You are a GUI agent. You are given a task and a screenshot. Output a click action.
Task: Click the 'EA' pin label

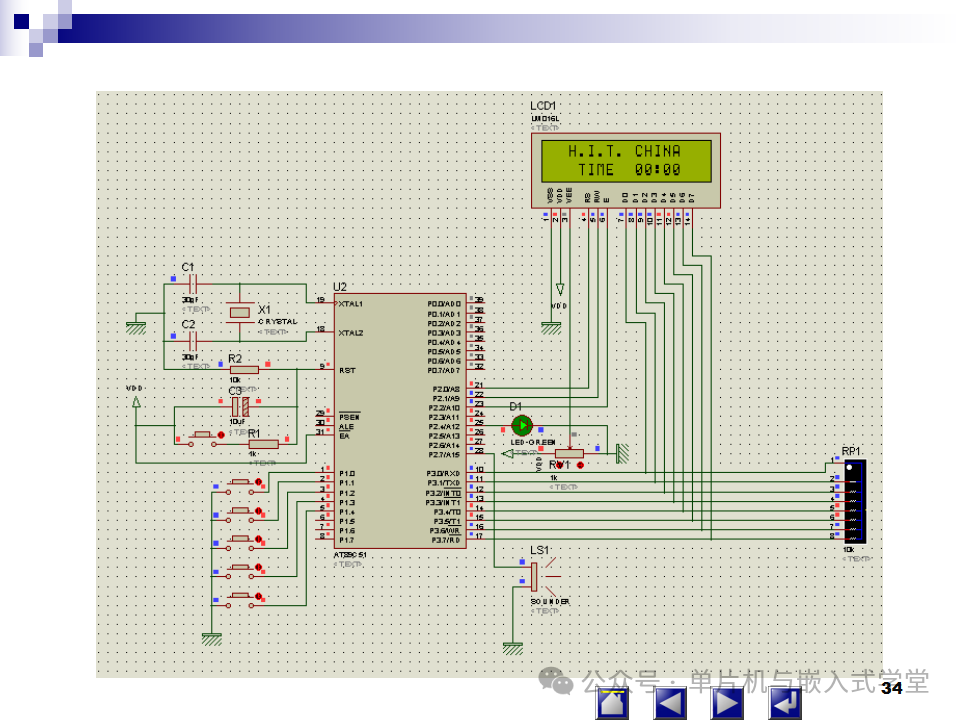[344, 436]
